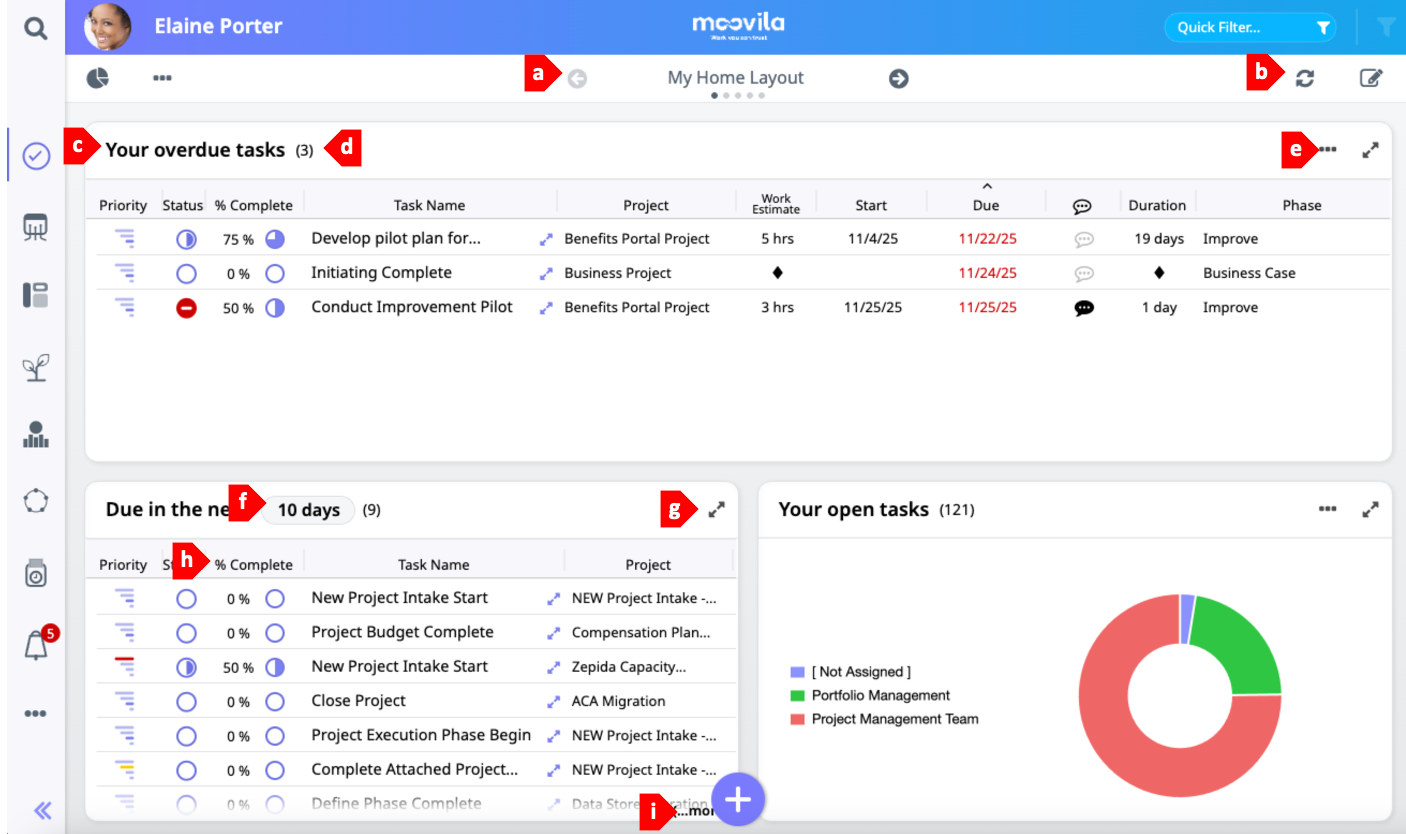Viewport: 1406px width, 834px height.
Task: Go to next home layout page
Action: pyautogui.click(x=899, y=78)
